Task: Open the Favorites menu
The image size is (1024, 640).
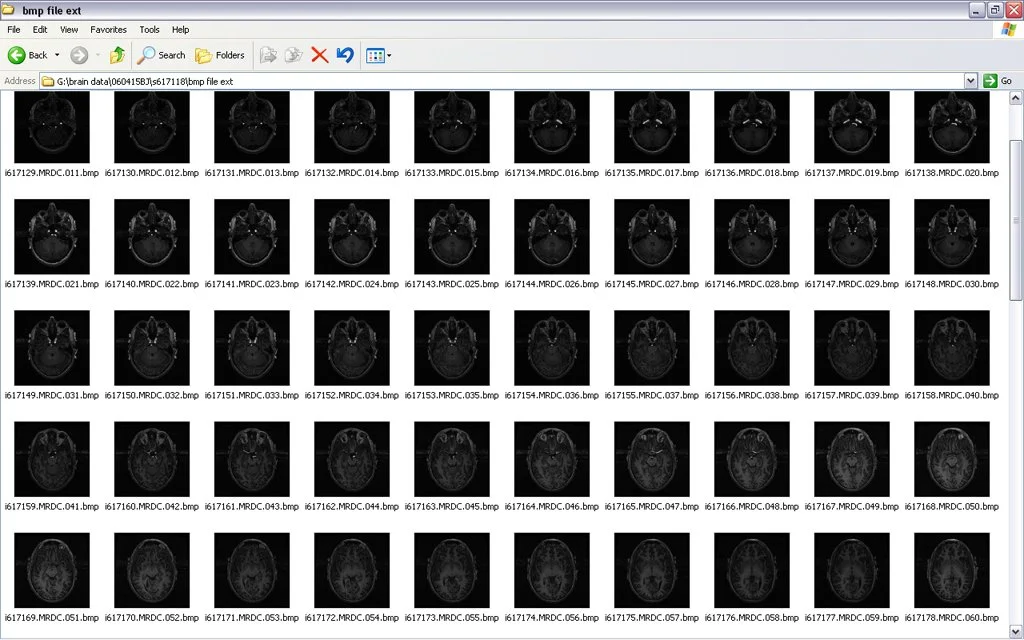Action: pyautogui.click(x=107, y=29)
